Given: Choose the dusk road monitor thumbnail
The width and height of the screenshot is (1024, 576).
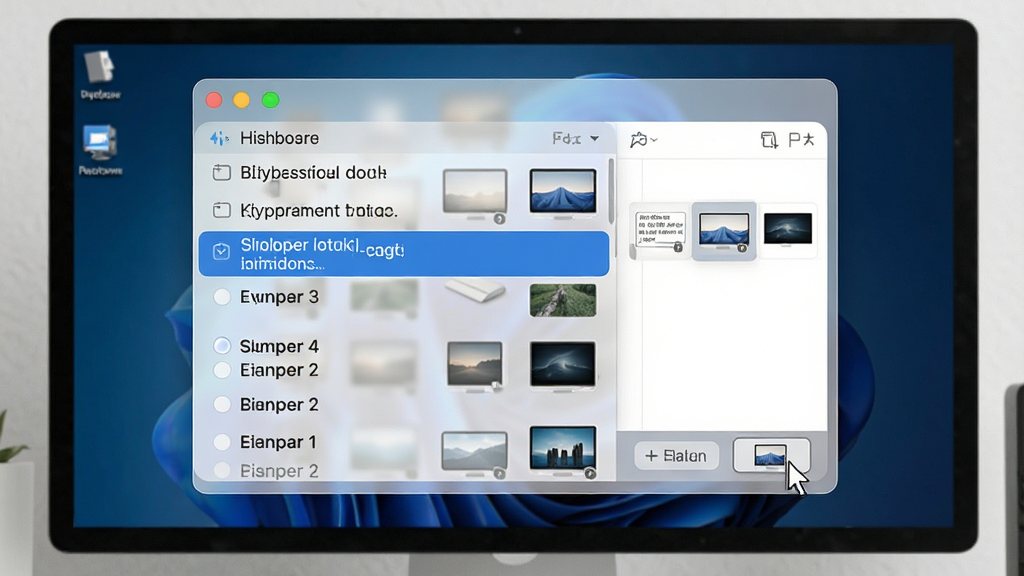Looking at the screenshot, I should tap(475, 366).
